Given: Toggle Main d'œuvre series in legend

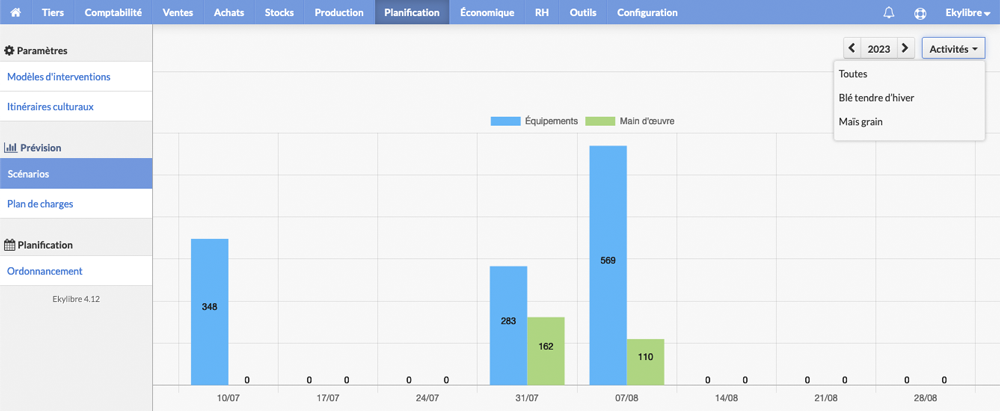Looking at the screenshot, I should tap(630, 121).
